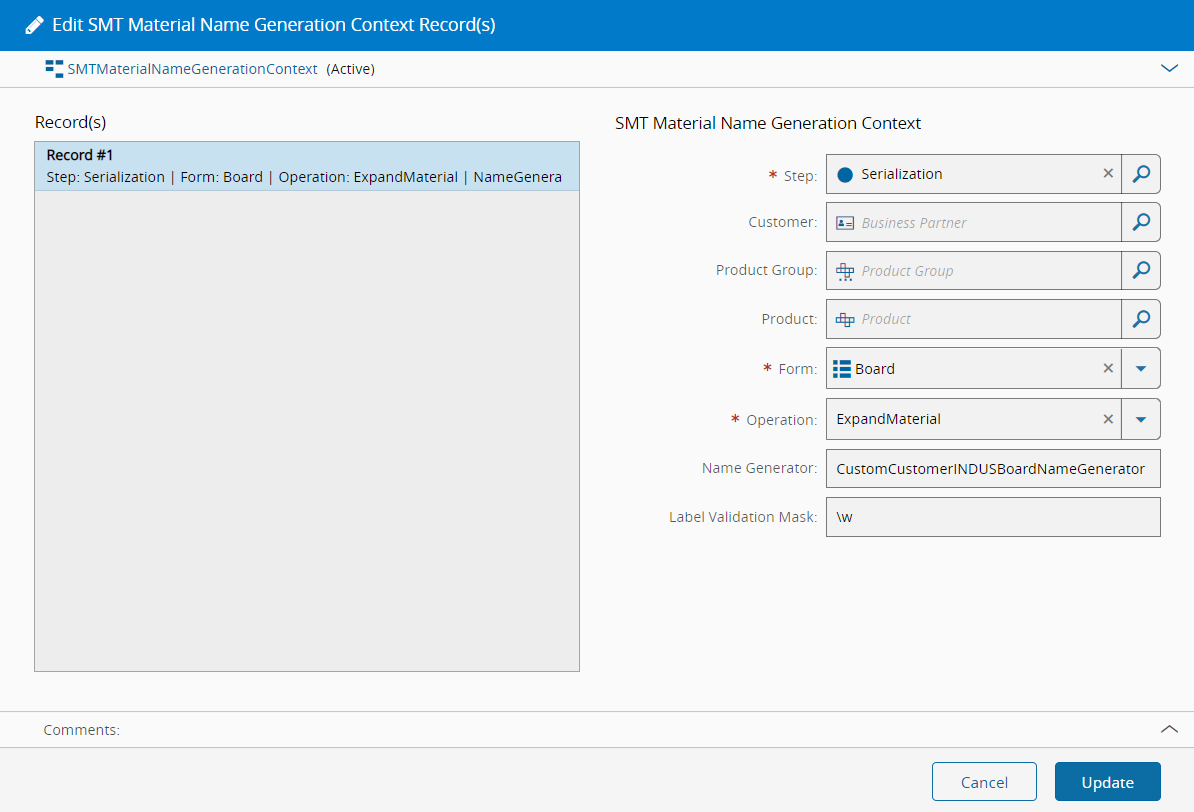Open Customer lookup with magnifier icon

1141,222
